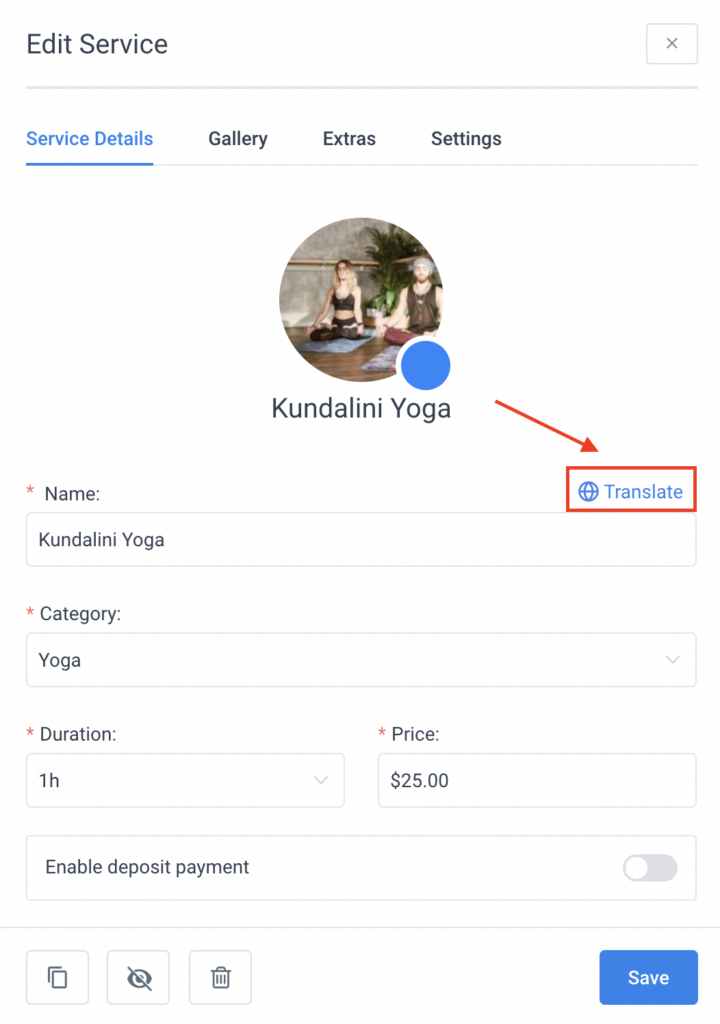Disable the deposit payment switch
Image resolution: width=720 pixels, height=1024 pixels.
pyautogui.click(x=649, y=868)
